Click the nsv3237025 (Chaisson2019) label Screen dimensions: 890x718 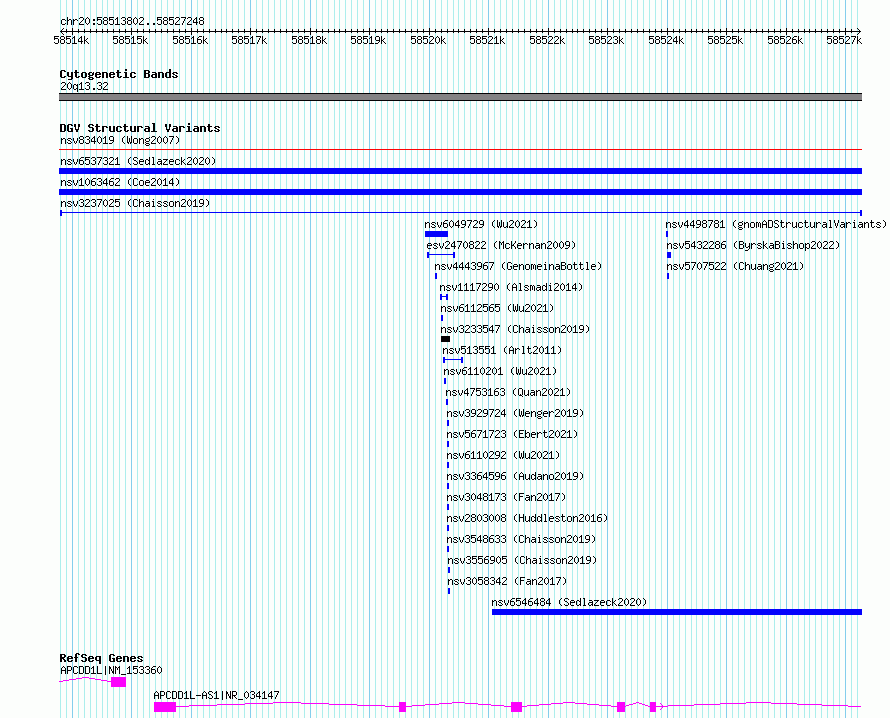click(135, 203)
